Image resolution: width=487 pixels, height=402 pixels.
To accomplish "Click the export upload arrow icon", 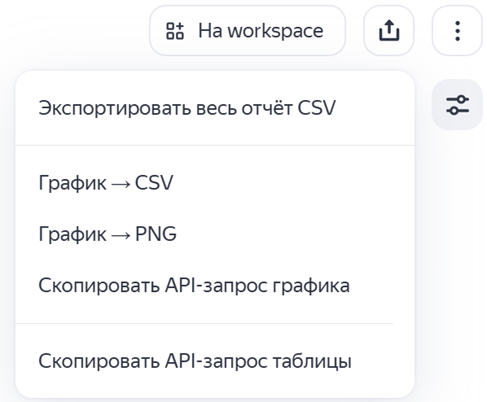I will pos(389,30).
